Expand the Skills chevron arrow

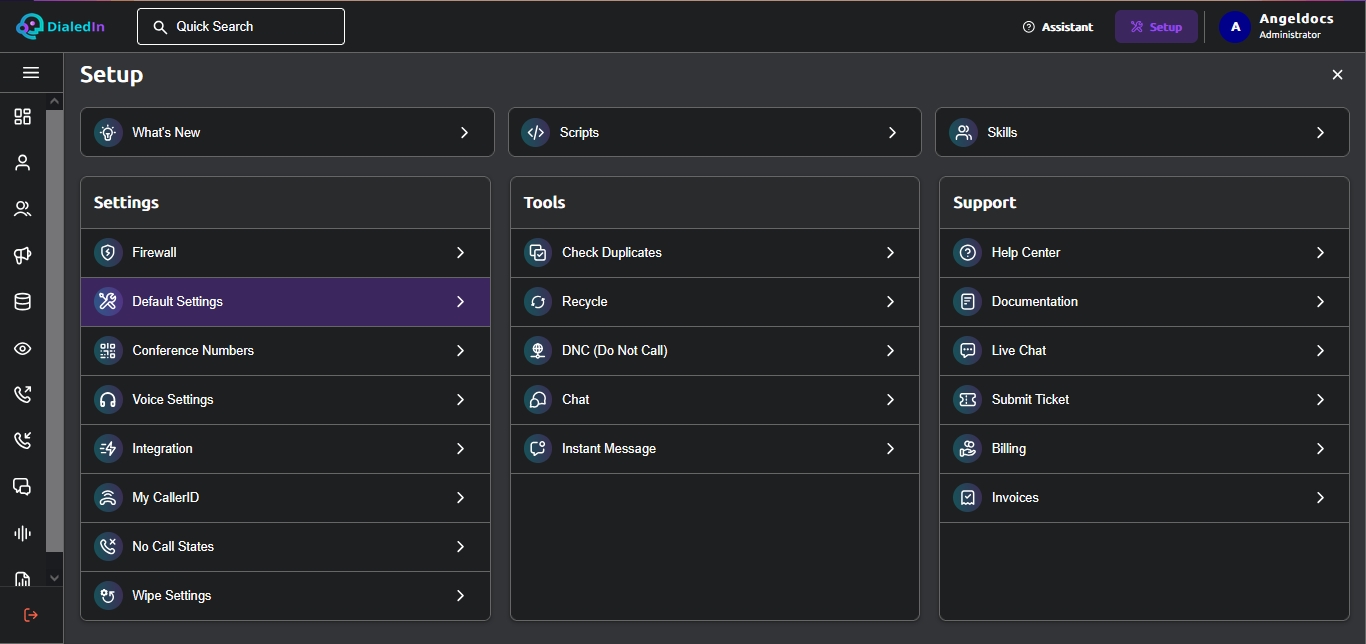coord(1320,132)
